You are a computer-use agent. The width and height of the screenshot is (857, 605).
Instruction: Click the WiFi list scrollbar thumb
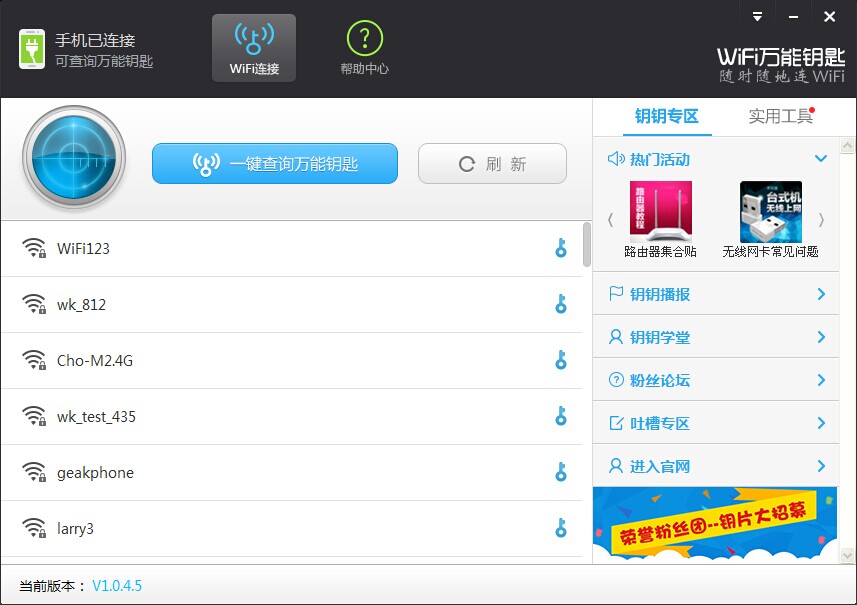coord(587,244)
